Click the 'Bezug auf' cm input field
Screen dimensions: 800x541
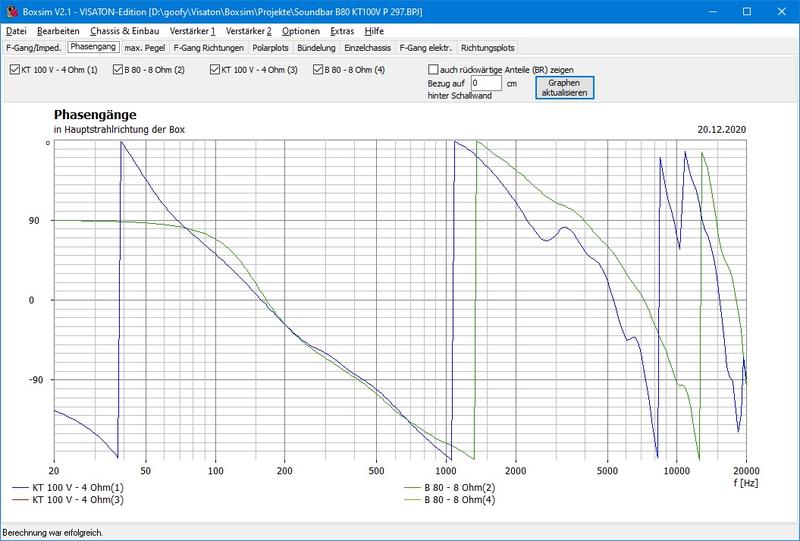tap(485, 83)
